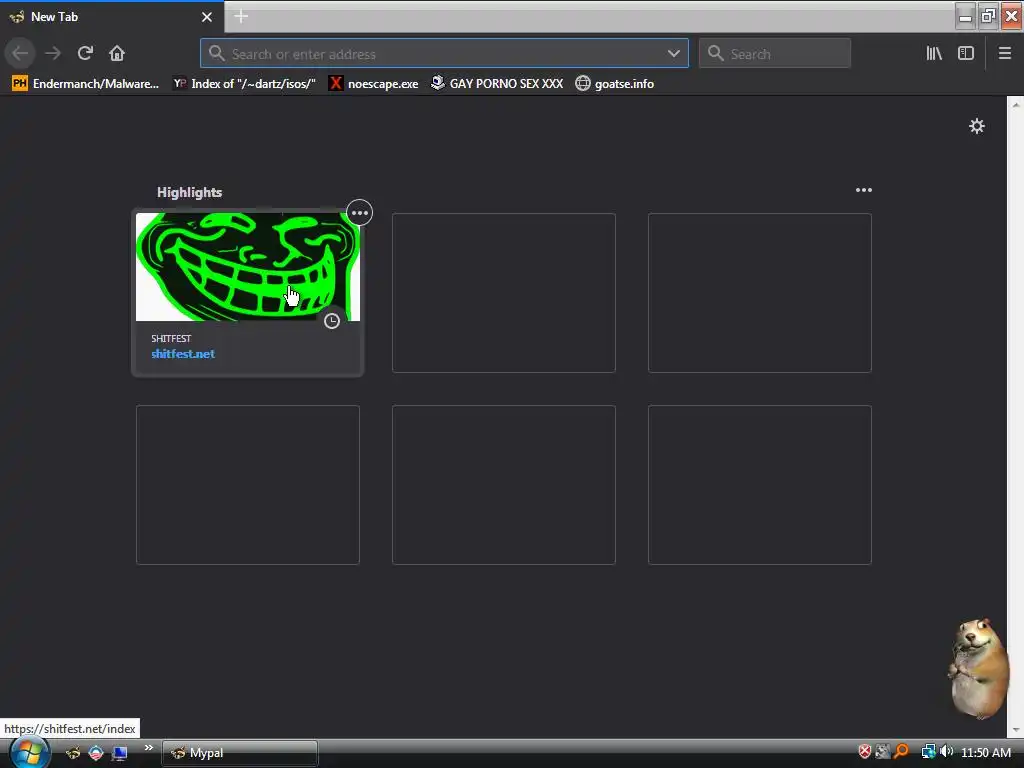Expand the quick launch overflow chevron
Image resolution: width=1024 pixels, height=768 pixels.
tap(149, 748)
